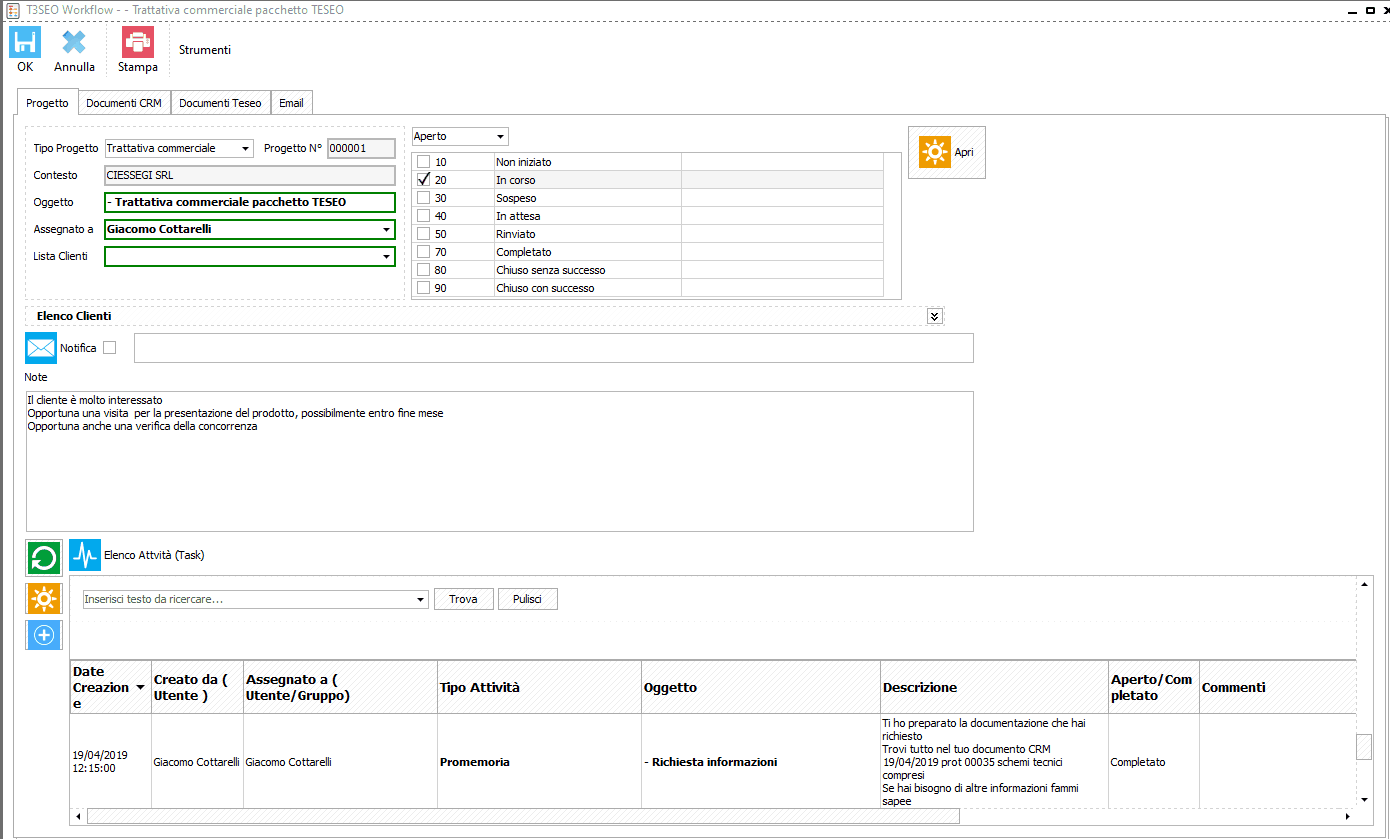Click the horizontal scrollbar under task table
The width and height of the screenshot is (1390, 839).
point(523,816)
